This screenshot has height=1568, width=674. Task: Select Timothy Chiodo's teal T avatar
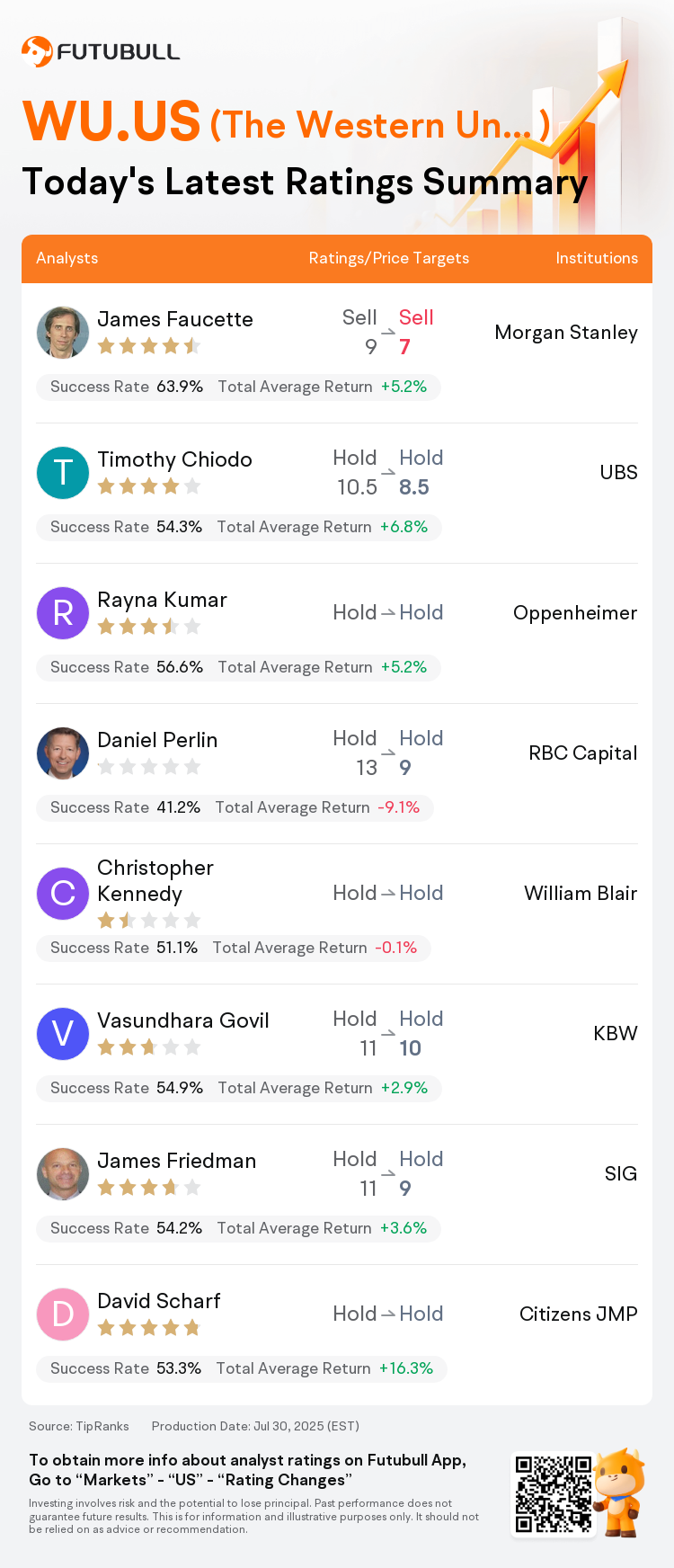(x=63, y=472)
